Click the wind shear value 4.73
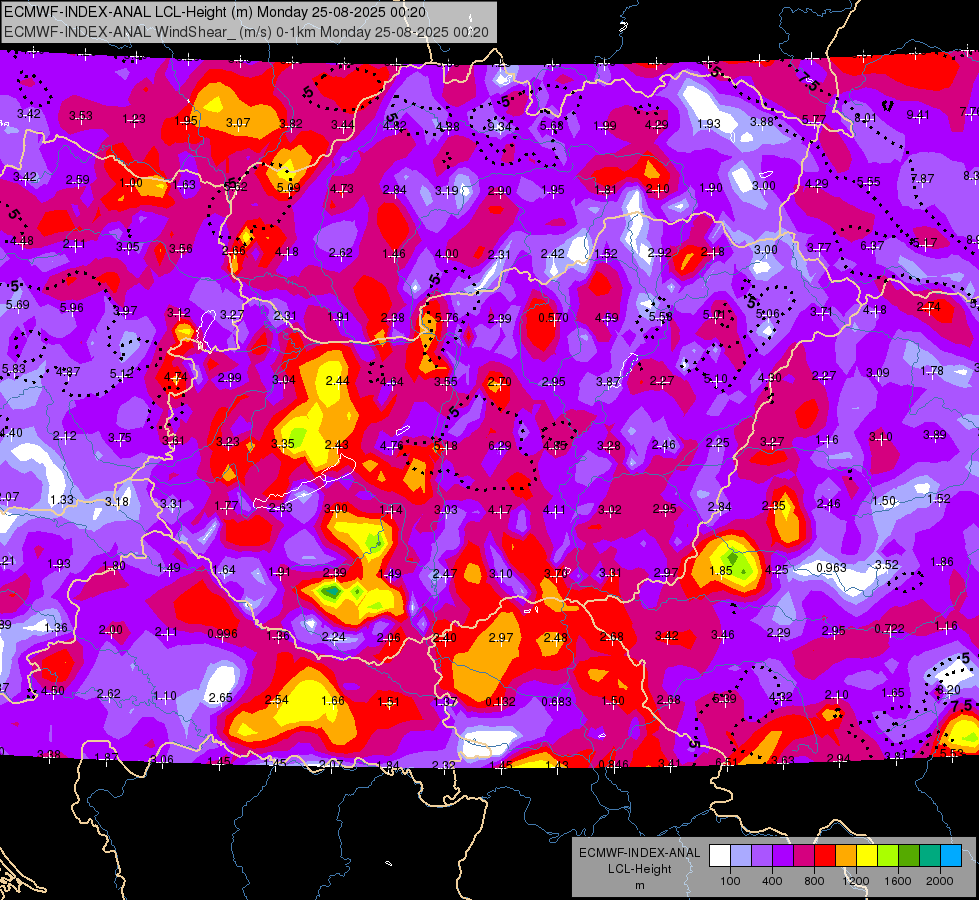This screenshot has height=900, width=979. tap(342, 189)
